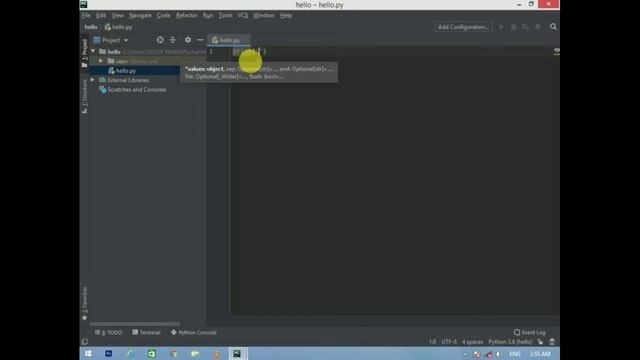
Task: Expand the venv folder arrow
Action: click(x=101, y=61)
